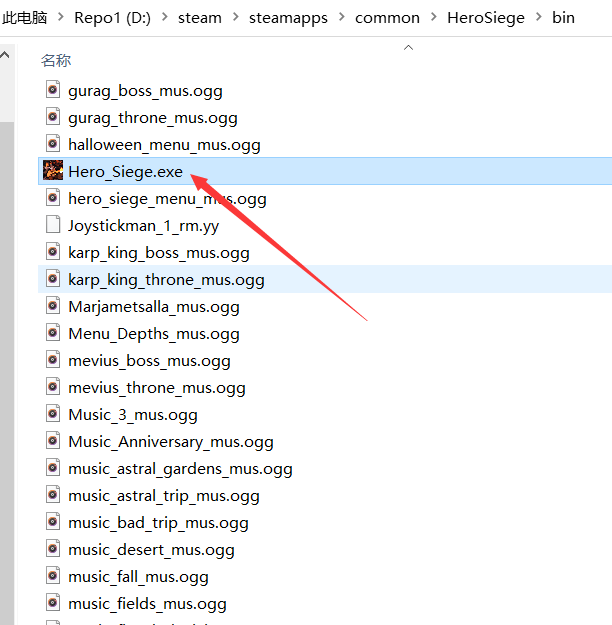Select the file name karp_king_throne_mus.ogg
Screen dimensions: 612x625
[166, 280]
